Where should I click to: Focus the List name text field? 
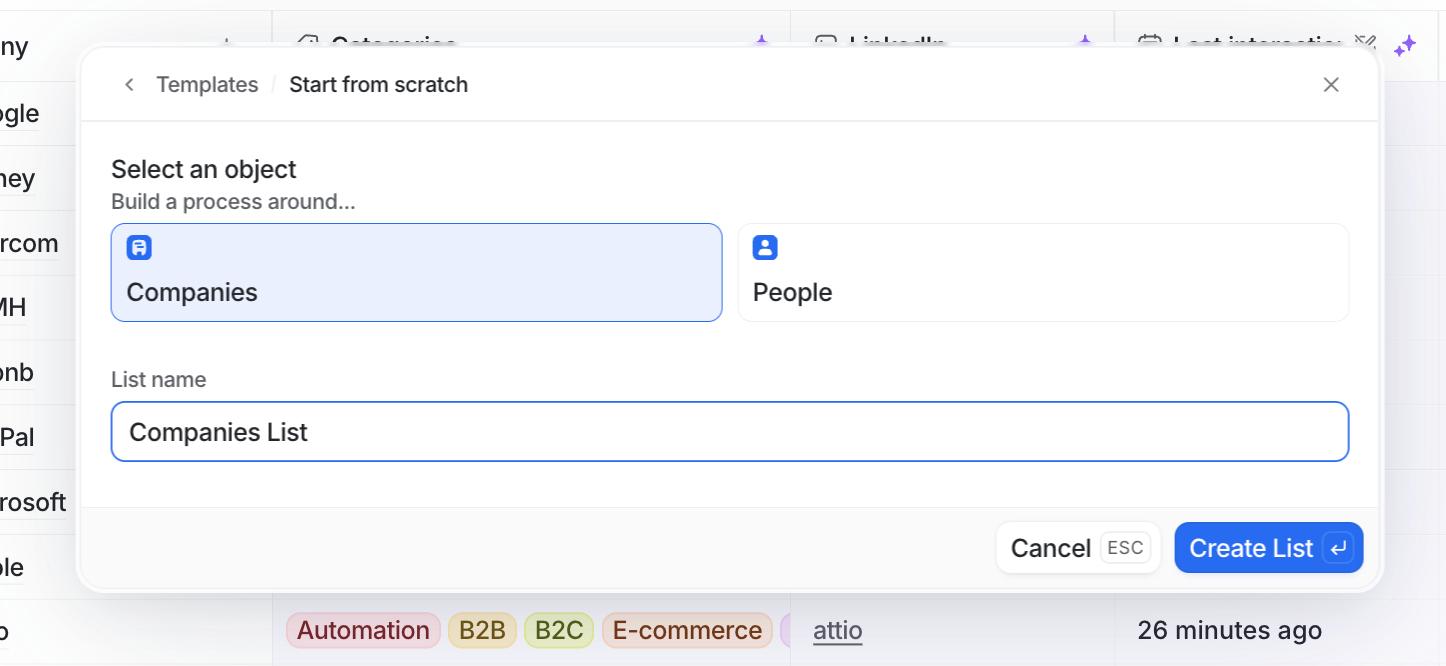tap(729, 432)
